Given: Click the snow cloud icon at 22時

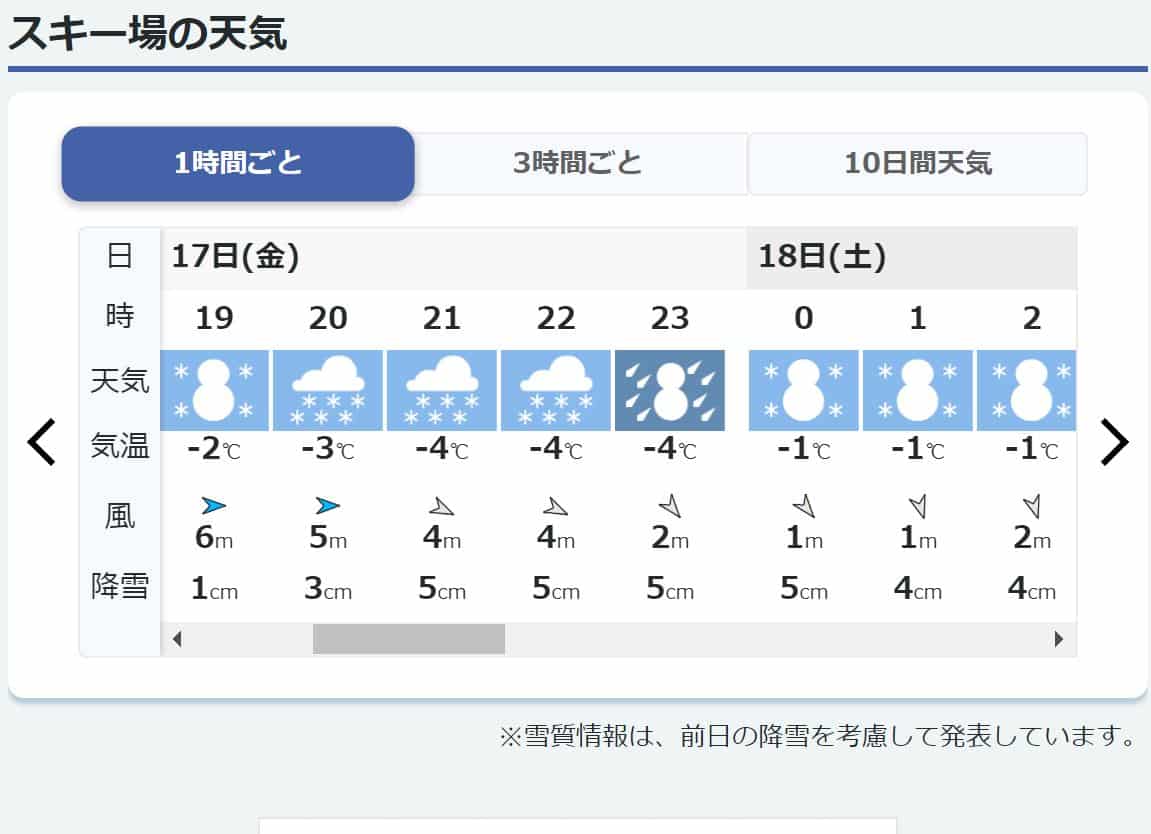Looking at the screenshot, I should (x=556, y=391).
